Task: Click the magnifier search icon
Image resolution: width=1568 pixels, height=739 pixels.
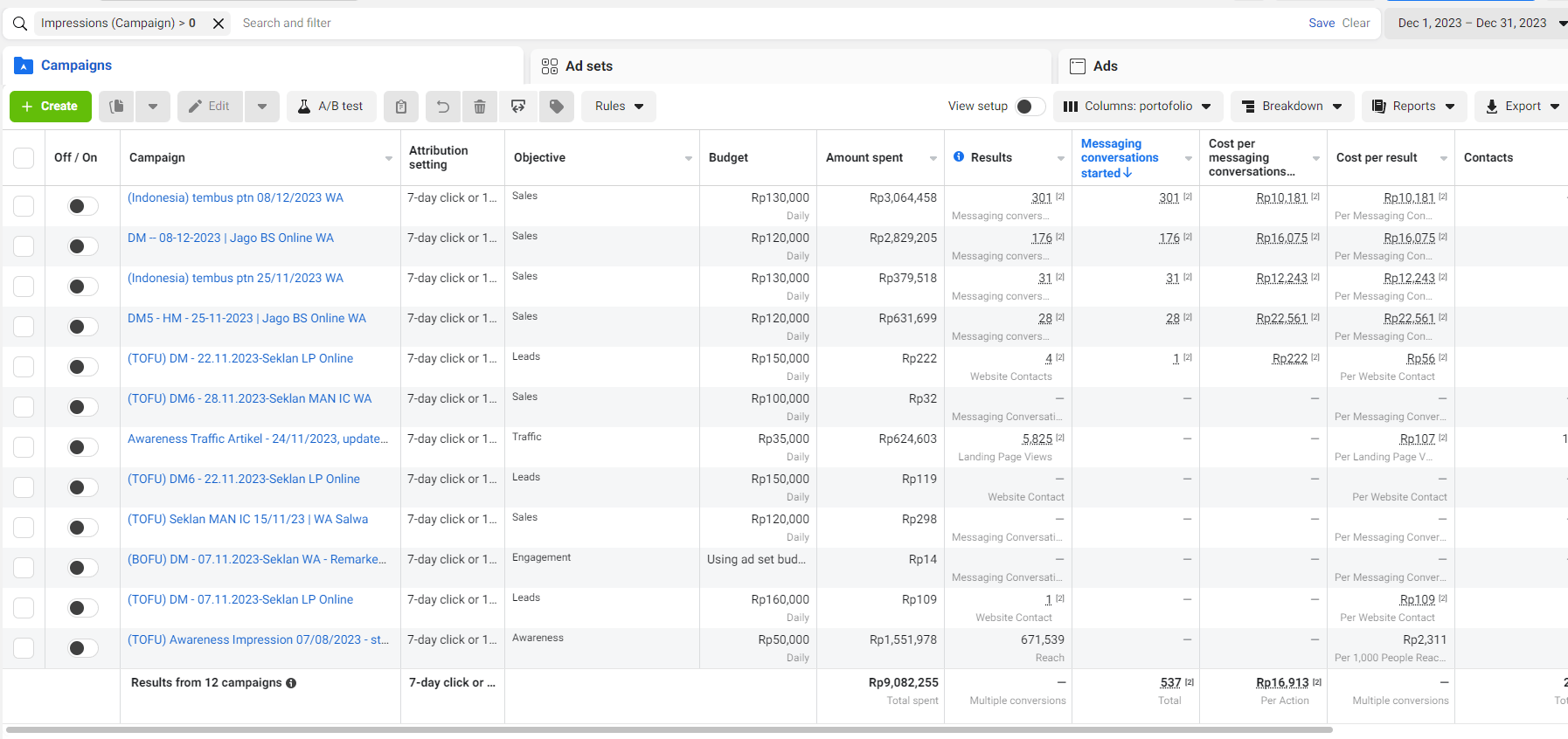Action: 20,24
